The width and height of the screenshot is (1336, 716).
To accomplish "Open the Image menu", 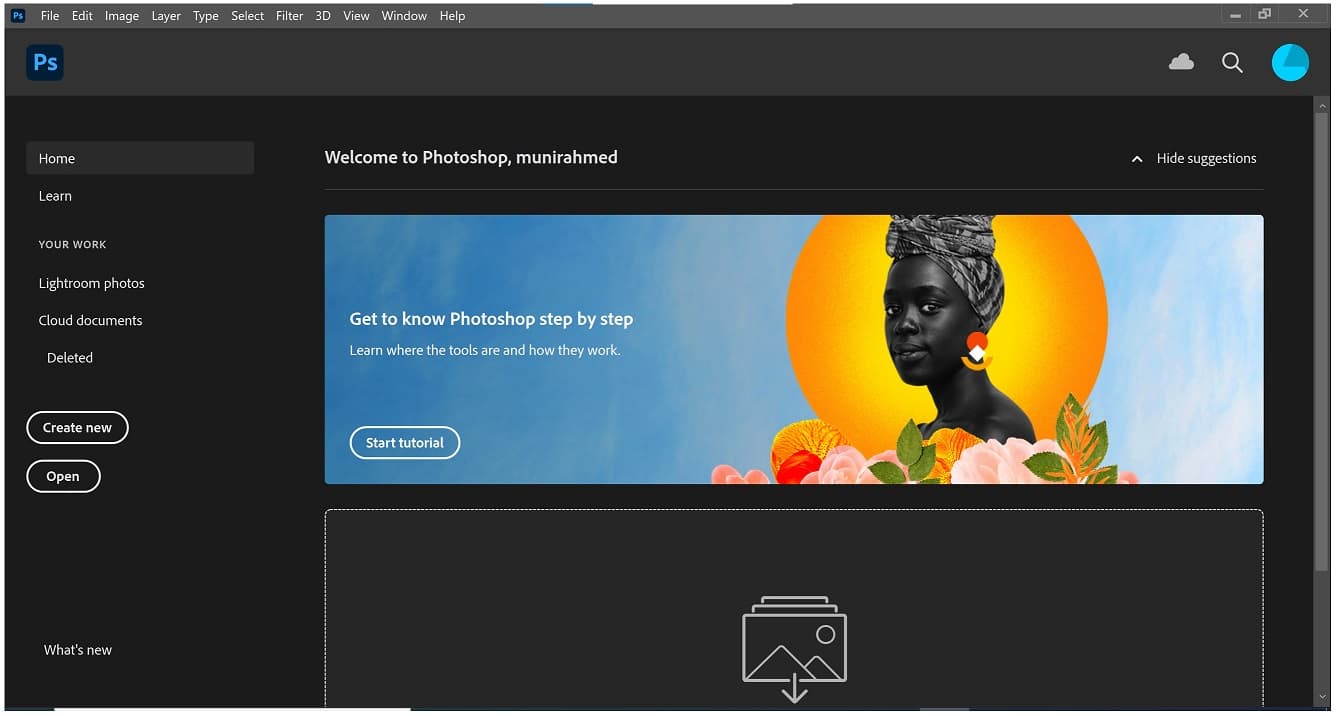I will (122, 16).
